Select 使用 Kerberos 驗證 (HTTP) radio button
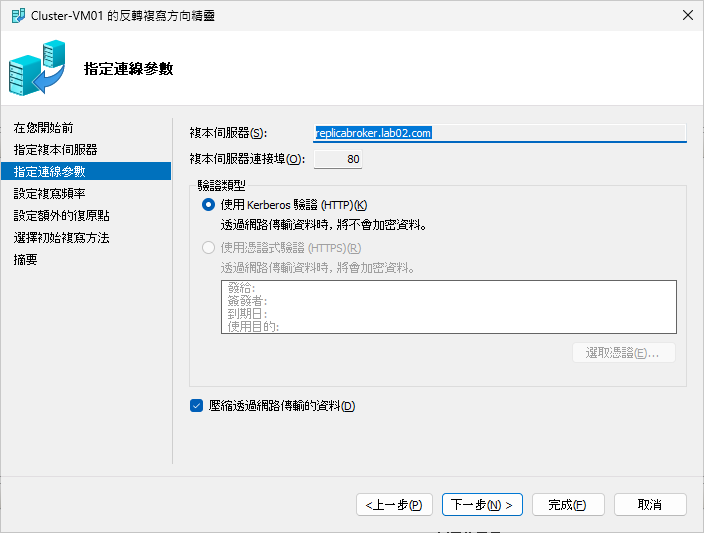The image size is (704, 533). [x=208, y=205]
